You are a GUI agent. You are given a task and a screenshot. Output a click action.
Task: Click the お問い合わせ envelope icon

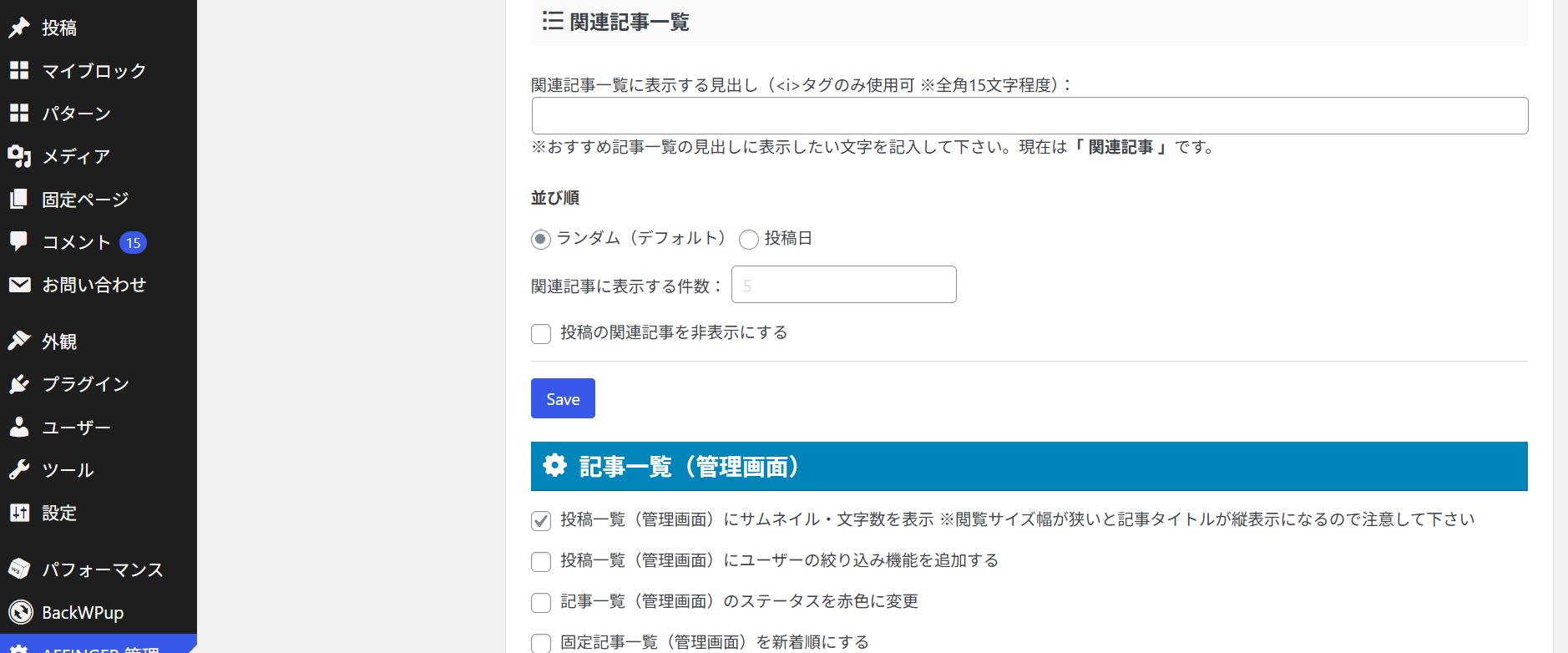click(19, 285)
